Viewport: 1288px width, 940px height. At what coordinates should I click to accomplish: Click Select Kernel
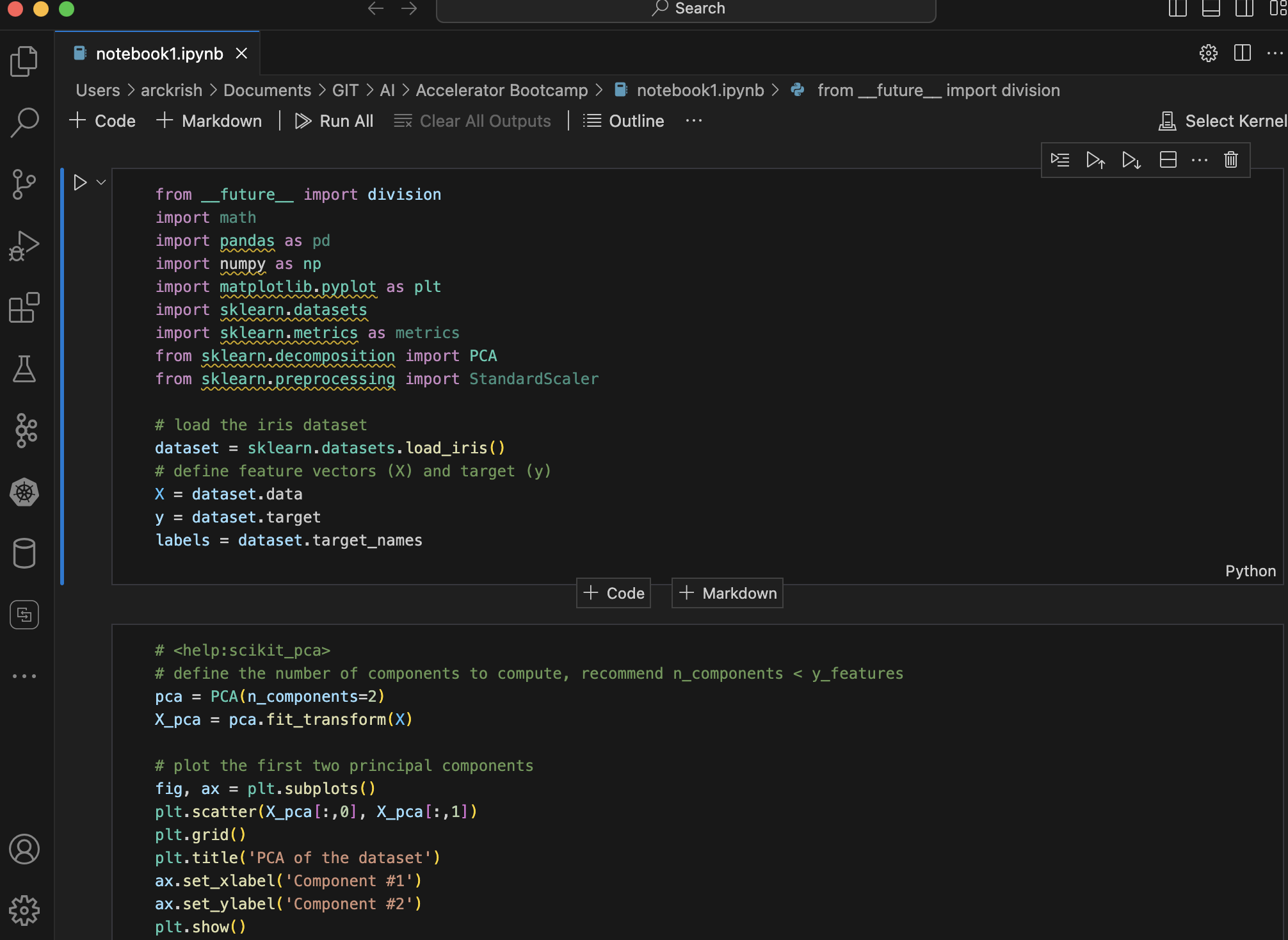1223,121
